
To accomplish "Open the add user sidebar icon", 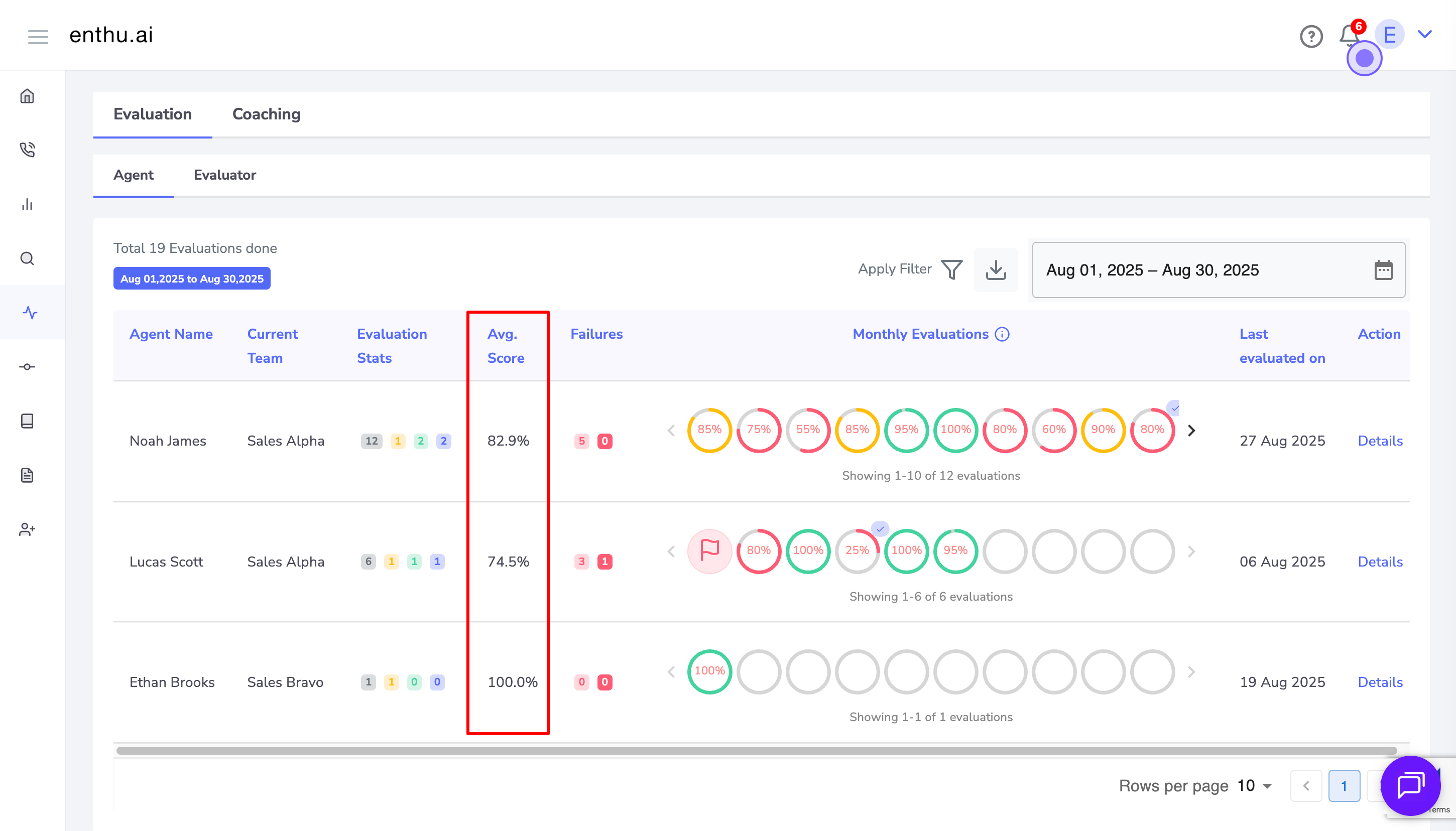I will pos(27,529).
